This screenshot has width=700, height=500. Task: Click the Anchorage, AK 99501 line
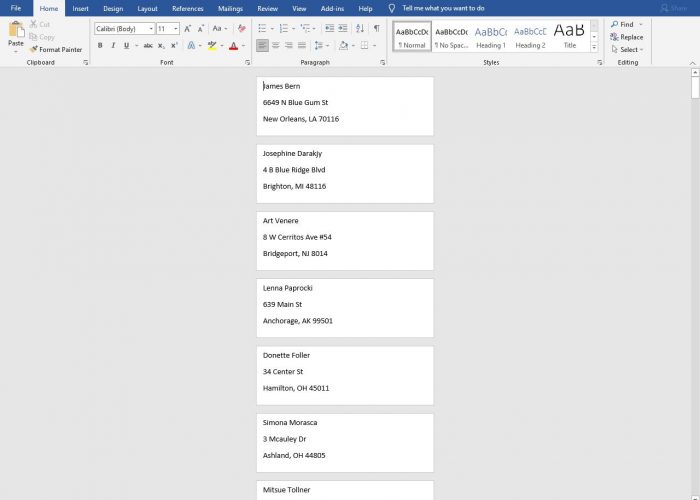298,321
